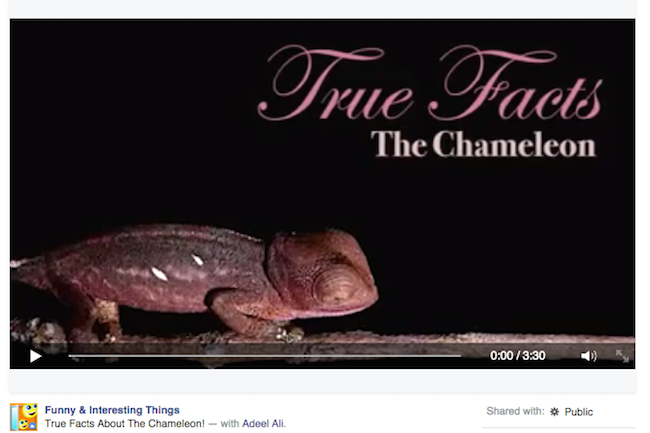Mute the video with the speaker icon

588,356
